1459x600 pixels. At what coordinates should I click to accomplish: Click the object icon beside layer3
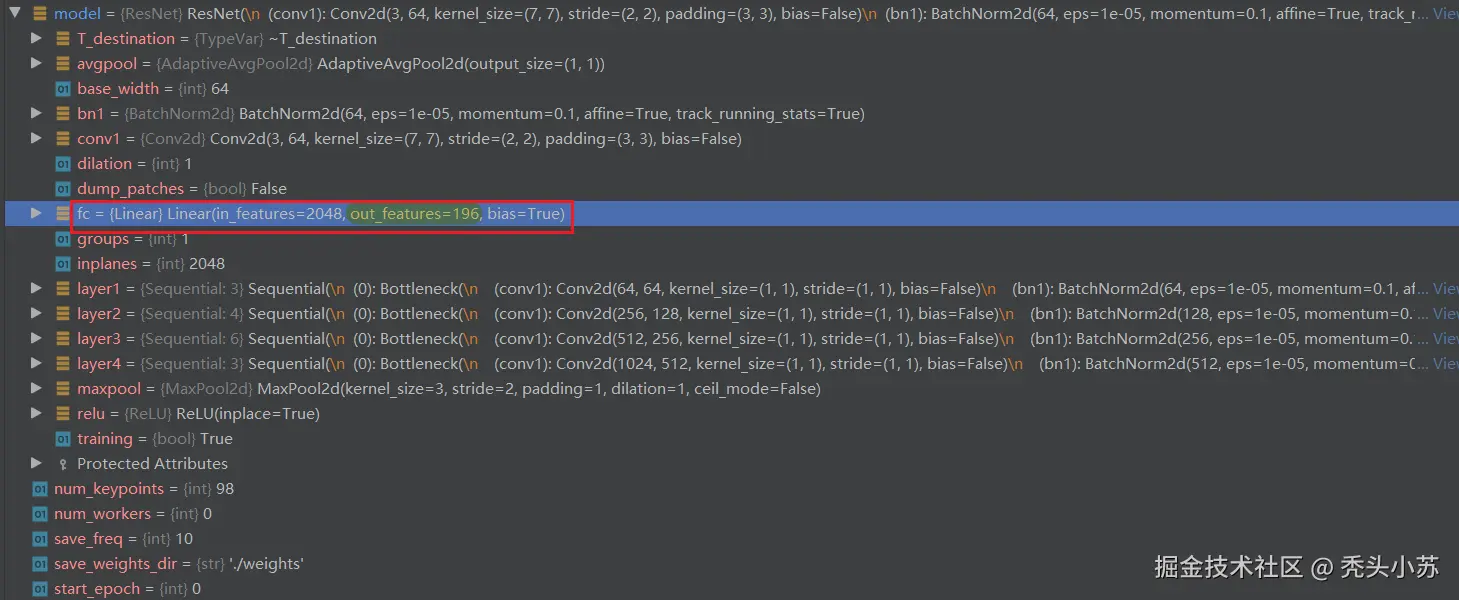(63, 339)
